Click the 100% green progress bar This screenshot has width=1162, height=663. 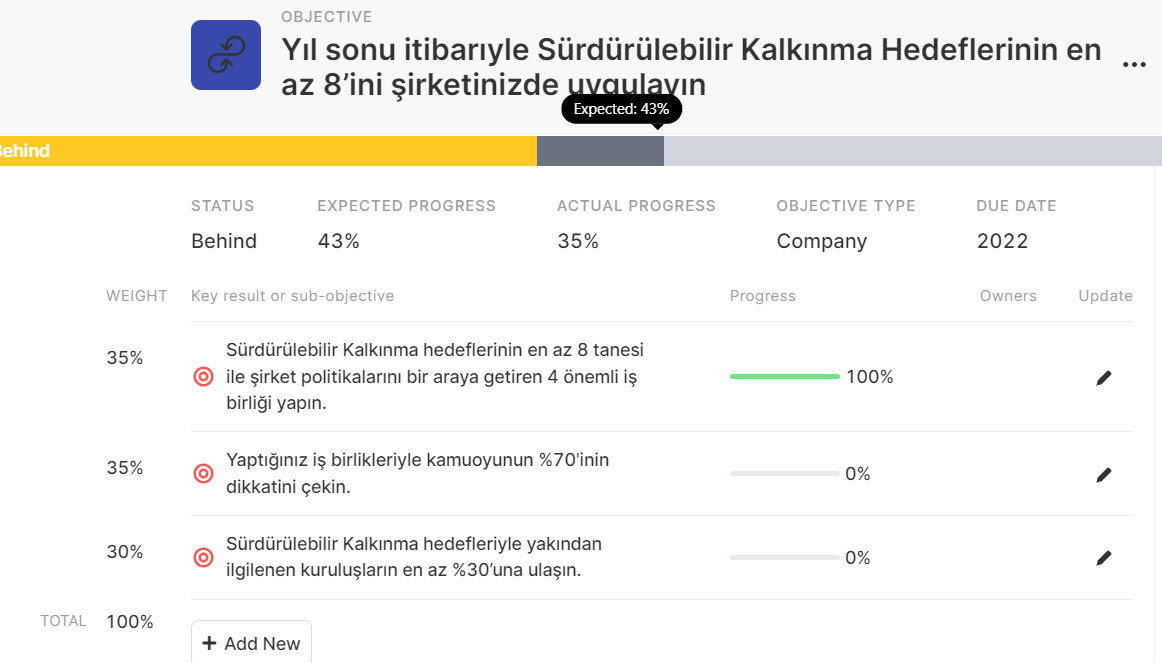coord(784,376)
